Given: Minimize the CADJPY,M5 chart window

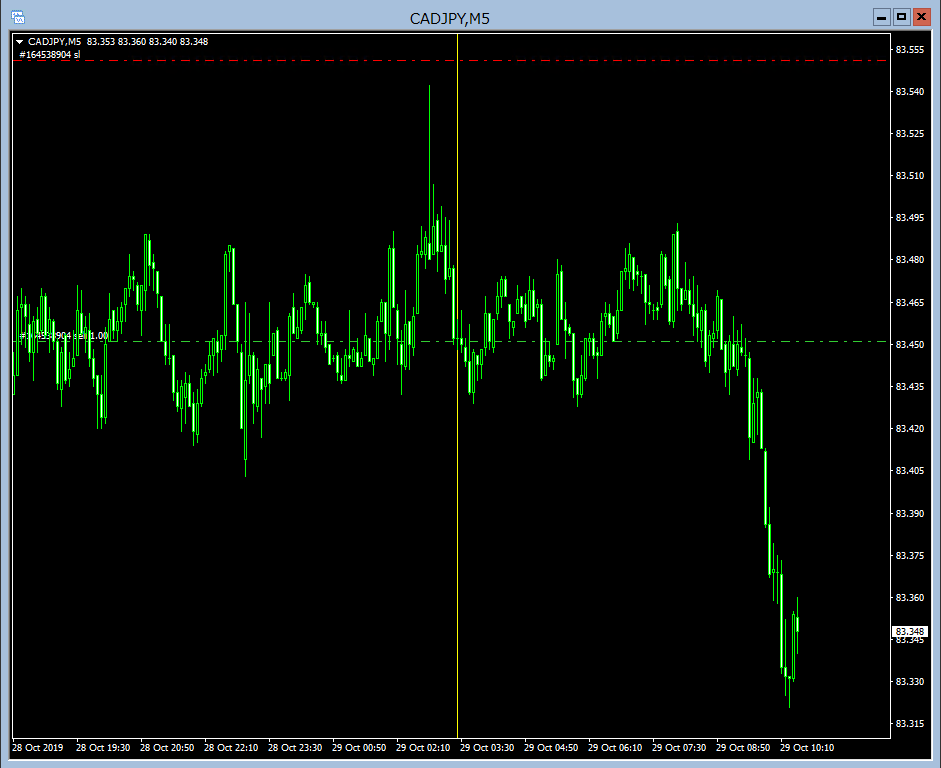Looking at the screenshot, I should click(x=882, y=17).
